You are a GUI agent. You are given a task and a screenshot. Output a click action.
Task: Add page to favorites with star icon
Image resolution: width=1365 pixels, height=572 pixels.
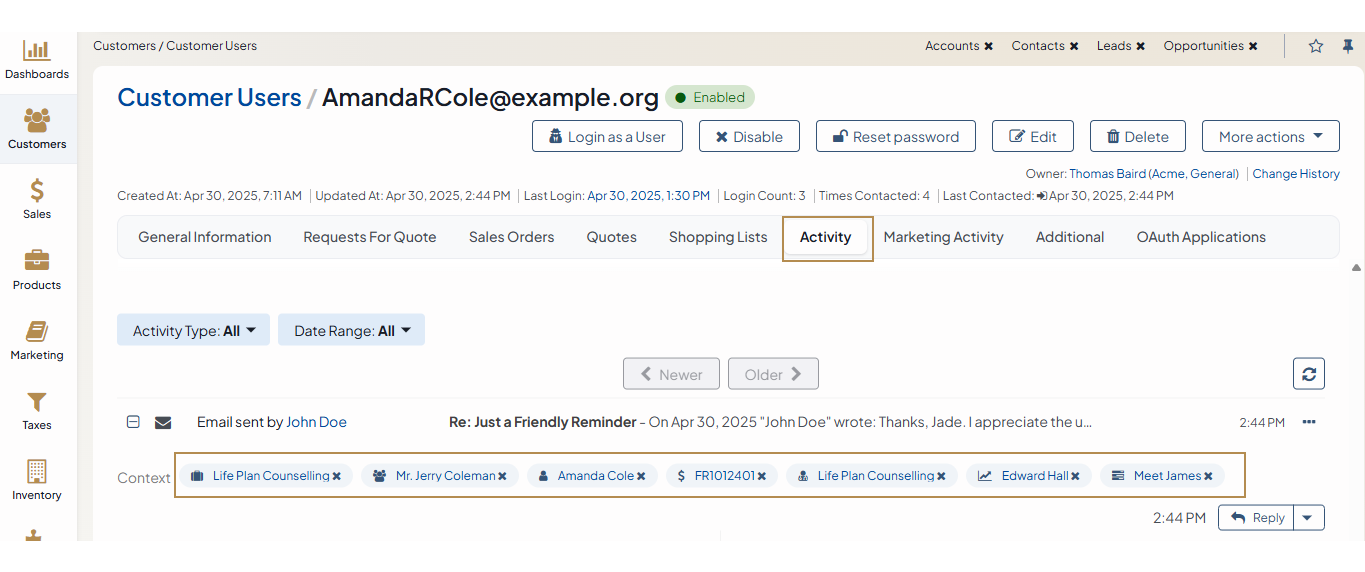[x=1316, y=46]
